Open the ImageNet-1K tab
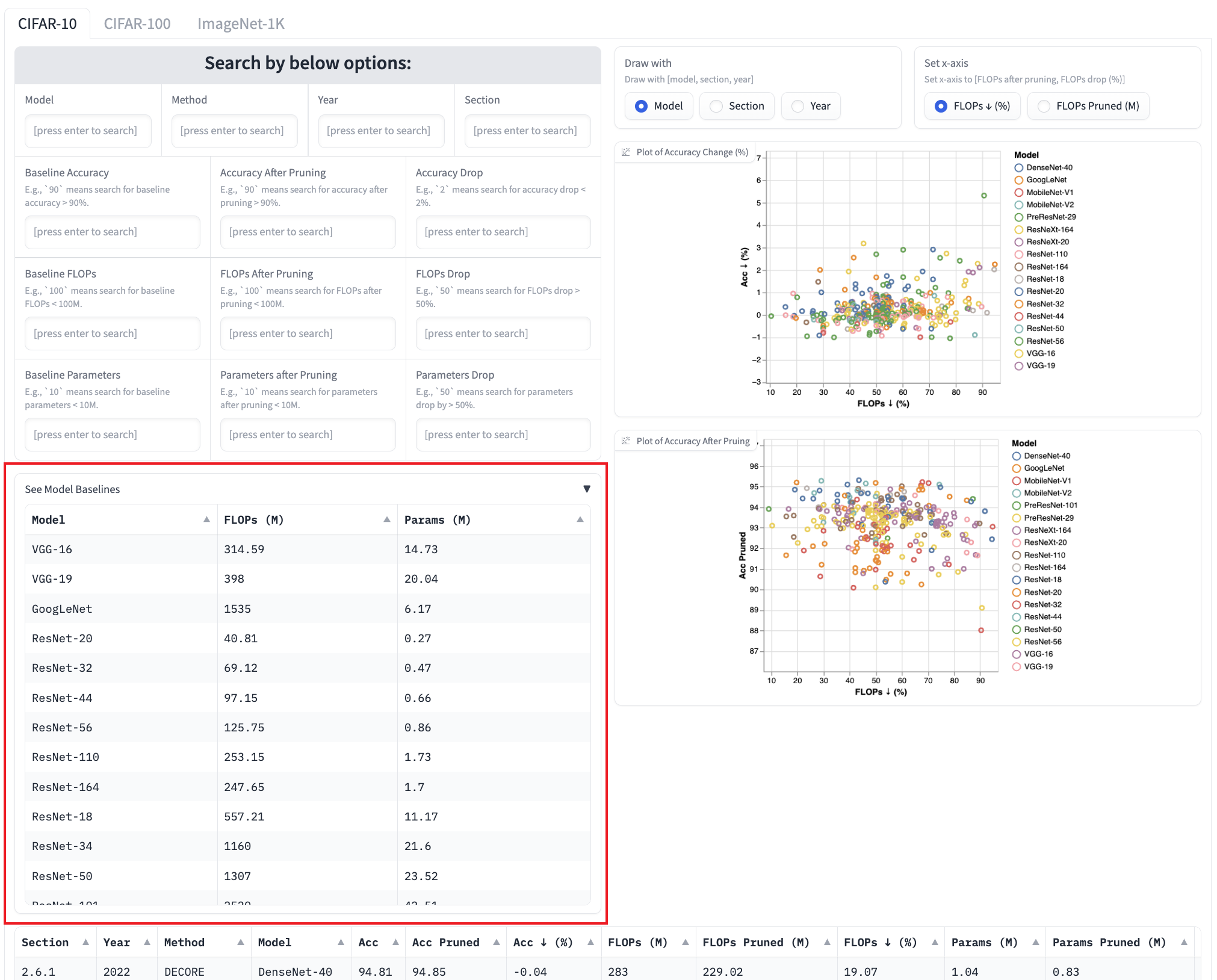Screen dimensions: 1217x980 241,23
